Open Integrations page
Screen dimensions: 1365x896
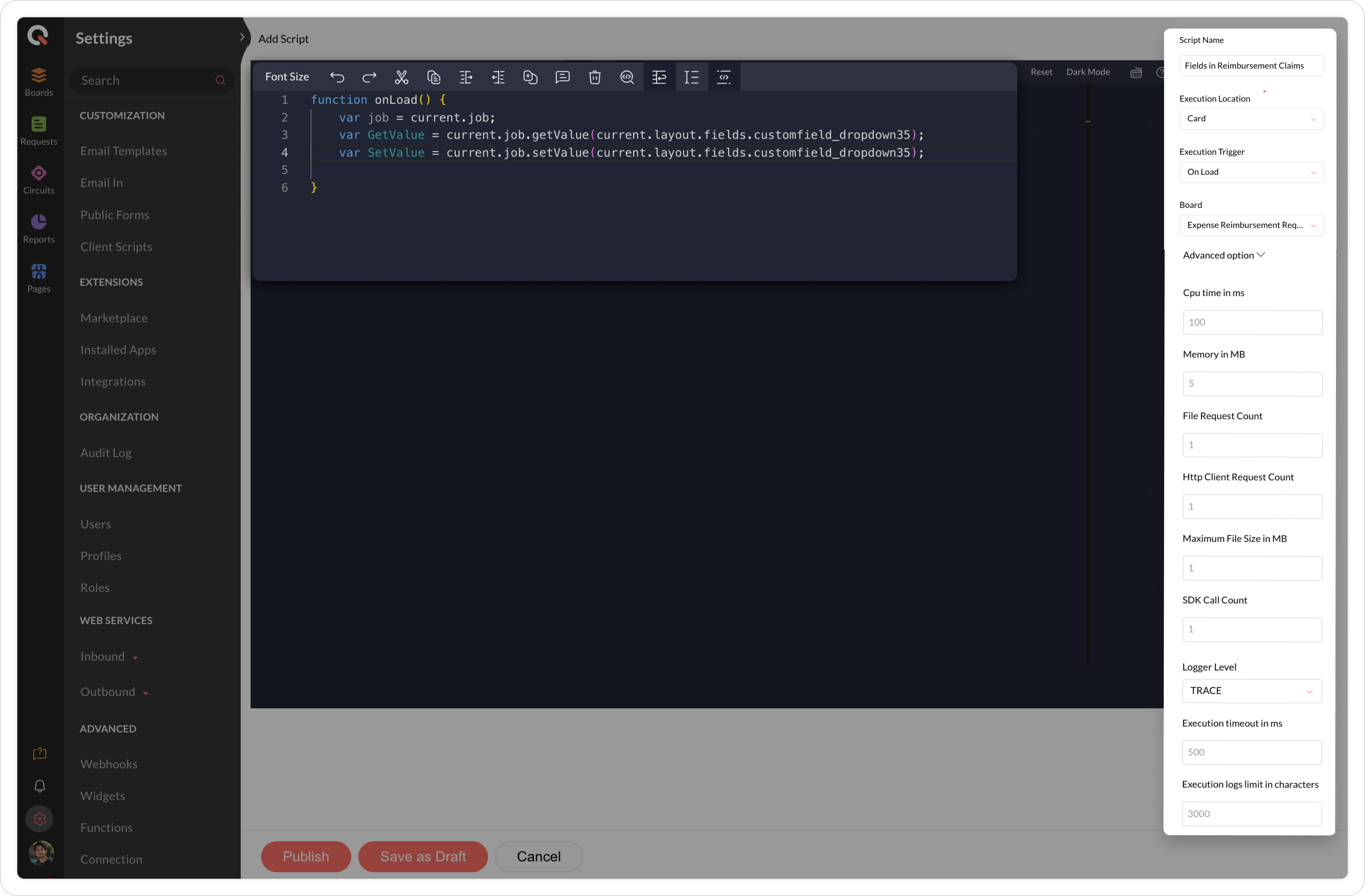113,381
